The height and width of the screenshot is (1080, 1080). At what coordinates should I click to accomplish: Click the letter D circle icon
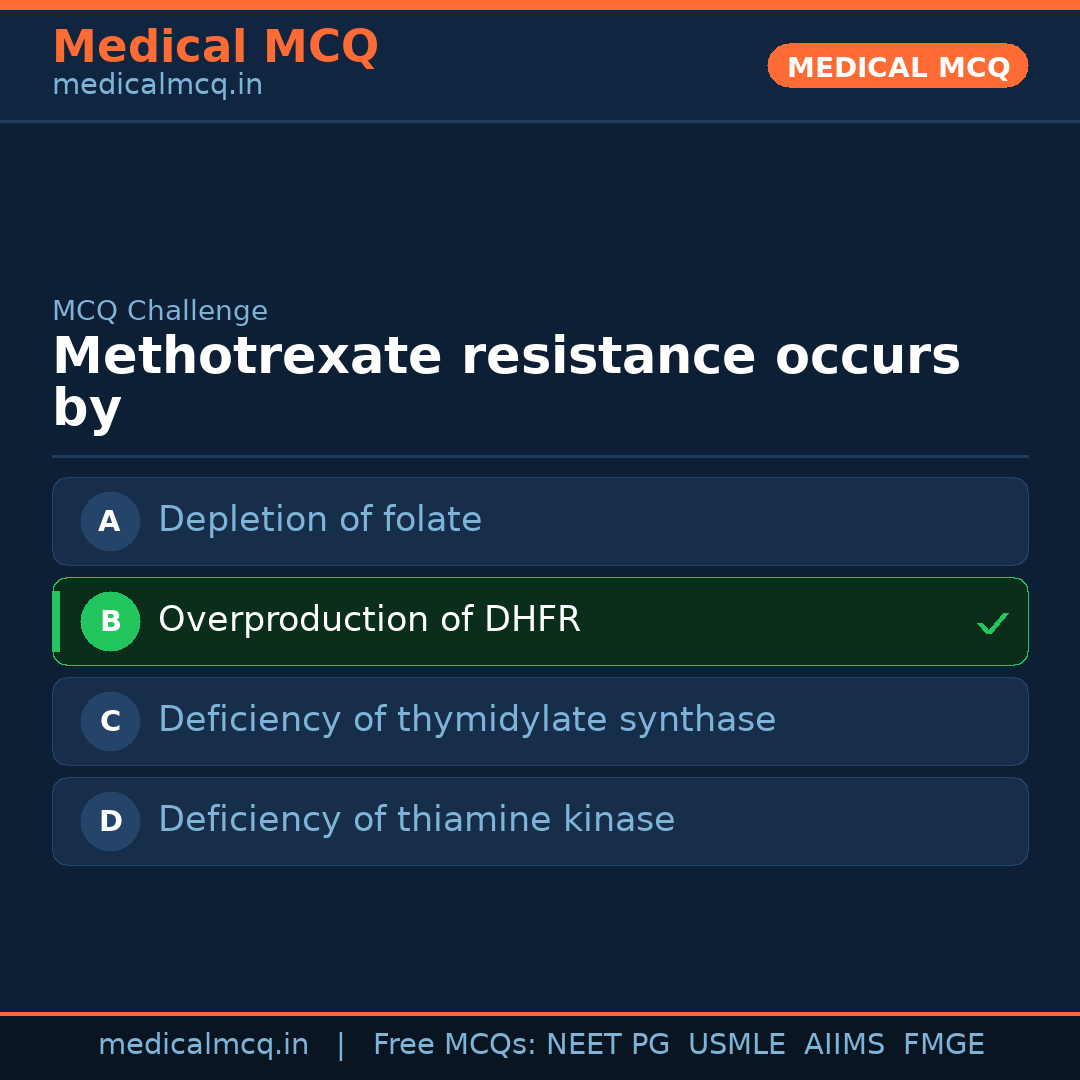[110, 821]
